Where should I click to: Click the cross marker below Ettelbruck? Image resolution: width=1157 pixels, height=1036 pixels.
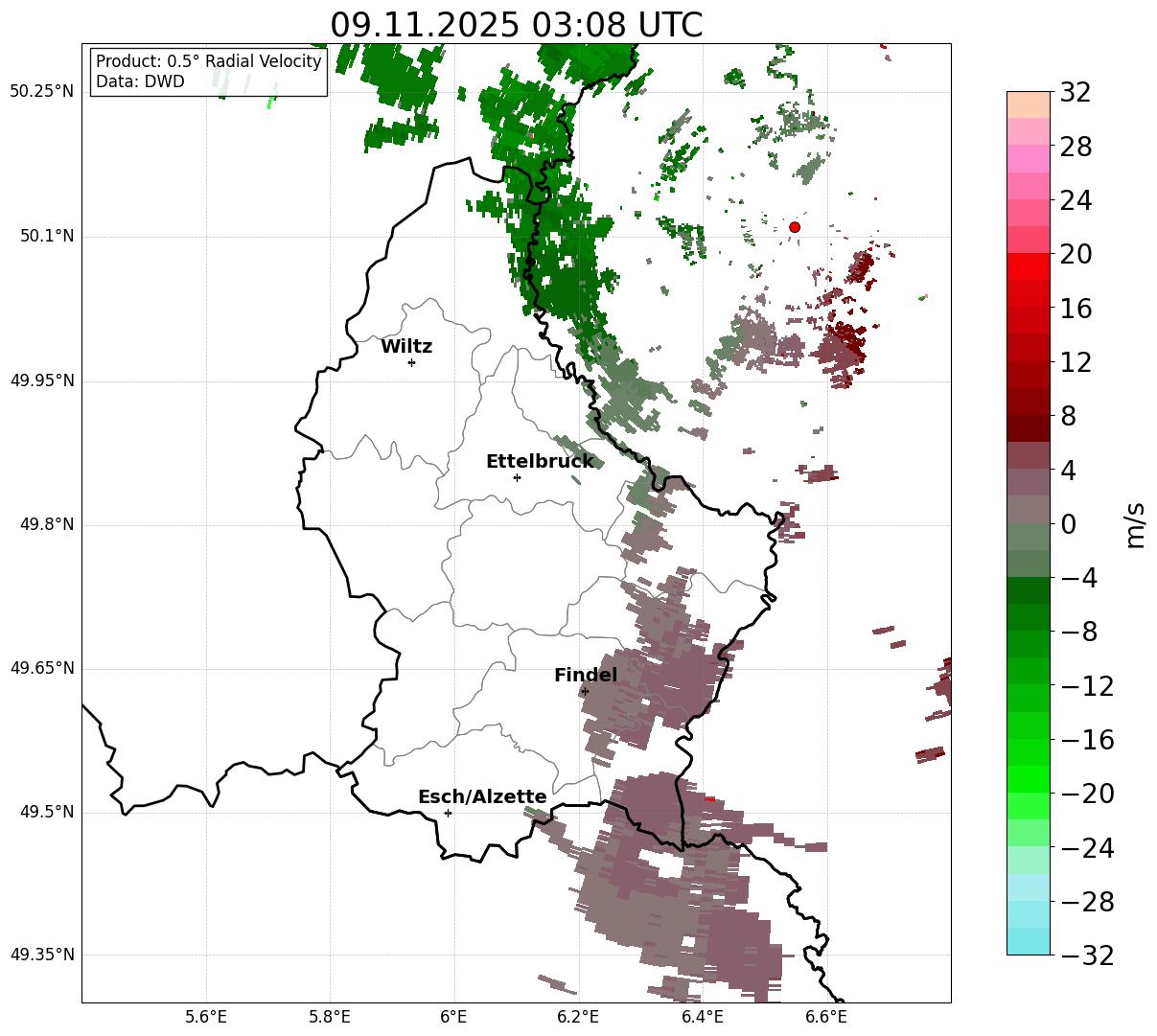click(517, 477)
